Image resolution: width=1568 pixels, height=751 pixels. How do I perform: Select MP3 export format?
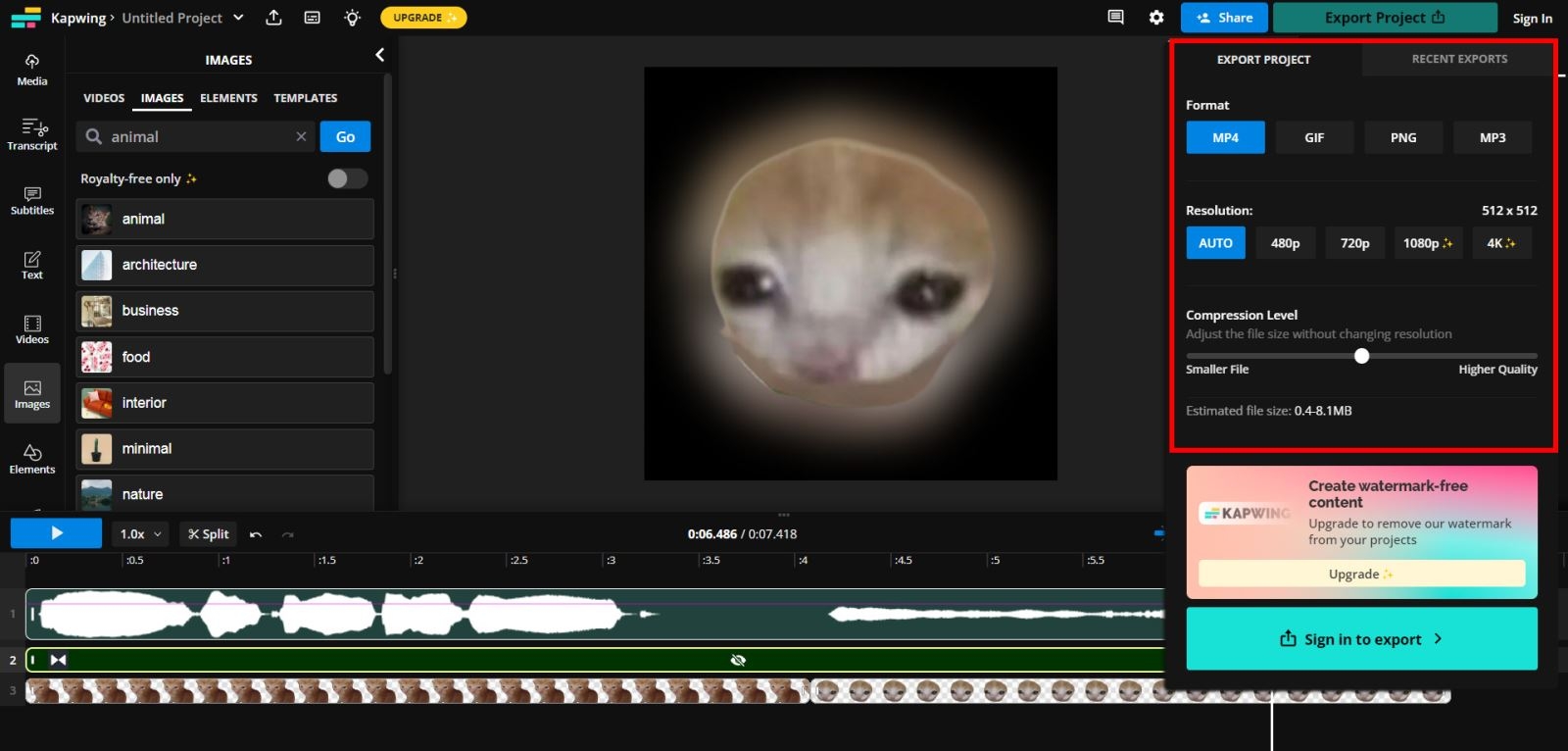click(1493, 137)
